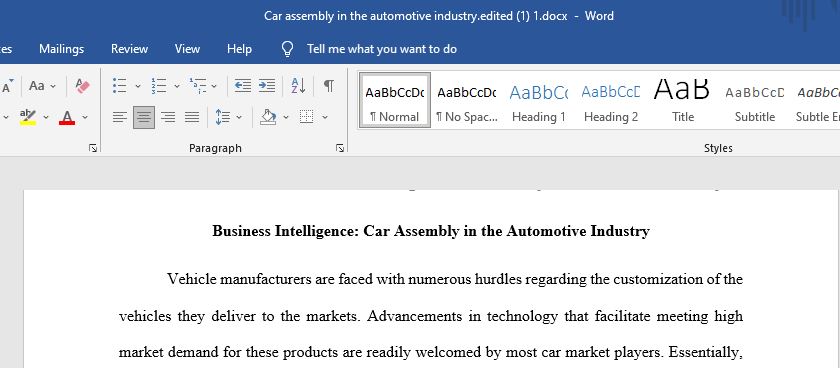Switch to the Mailings tab
Image resolution: width=840 pixels, height=368 pixels.
(x=62, y=49)
